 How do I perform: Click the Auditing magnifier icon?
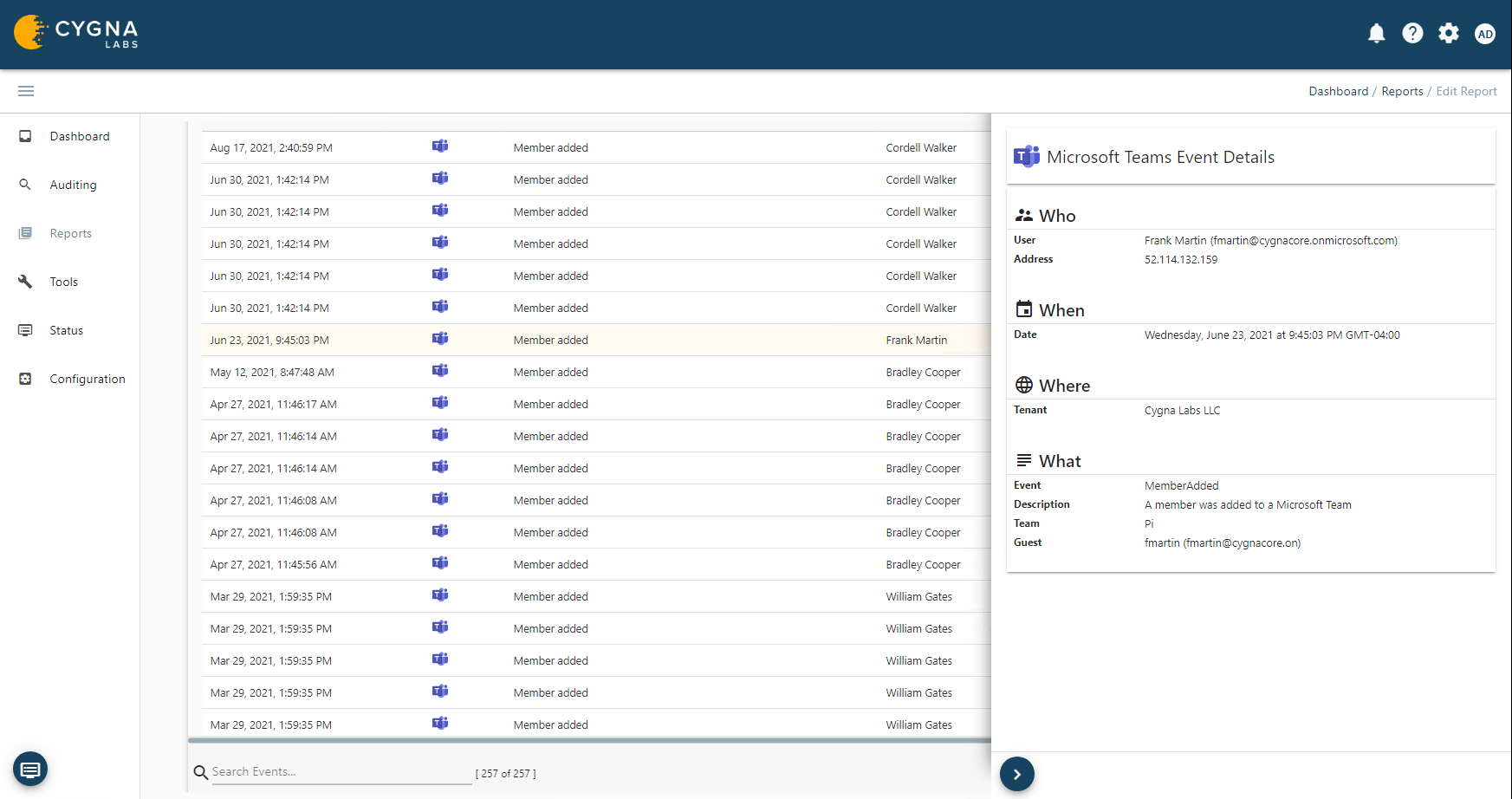pos(25,185)
